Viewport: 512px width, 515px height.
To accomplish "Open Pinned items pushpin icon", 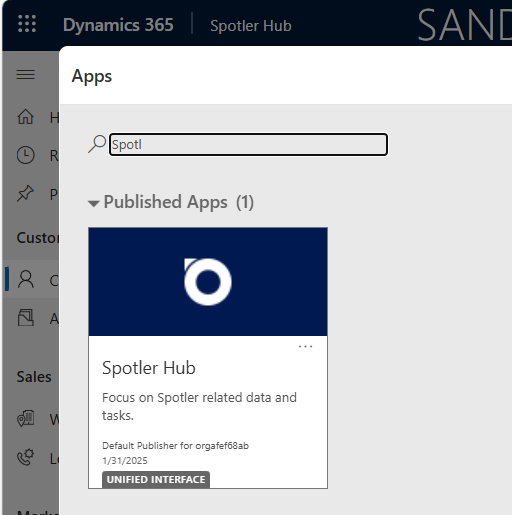I will pyautogui.click(x=26, y=194).
